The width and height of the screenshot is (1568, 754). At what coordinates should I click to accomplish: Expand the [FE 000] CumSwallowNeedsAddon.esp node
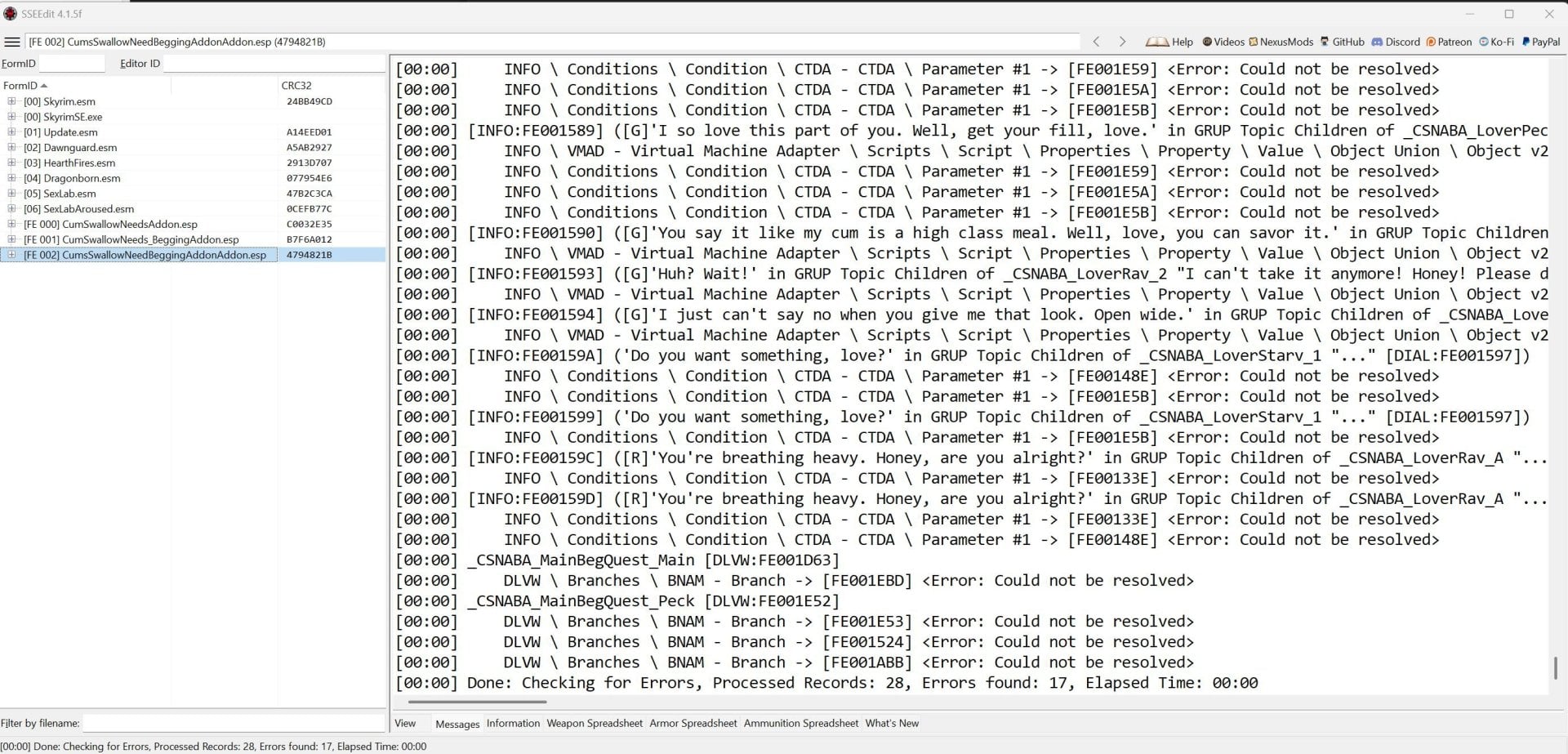11,224
